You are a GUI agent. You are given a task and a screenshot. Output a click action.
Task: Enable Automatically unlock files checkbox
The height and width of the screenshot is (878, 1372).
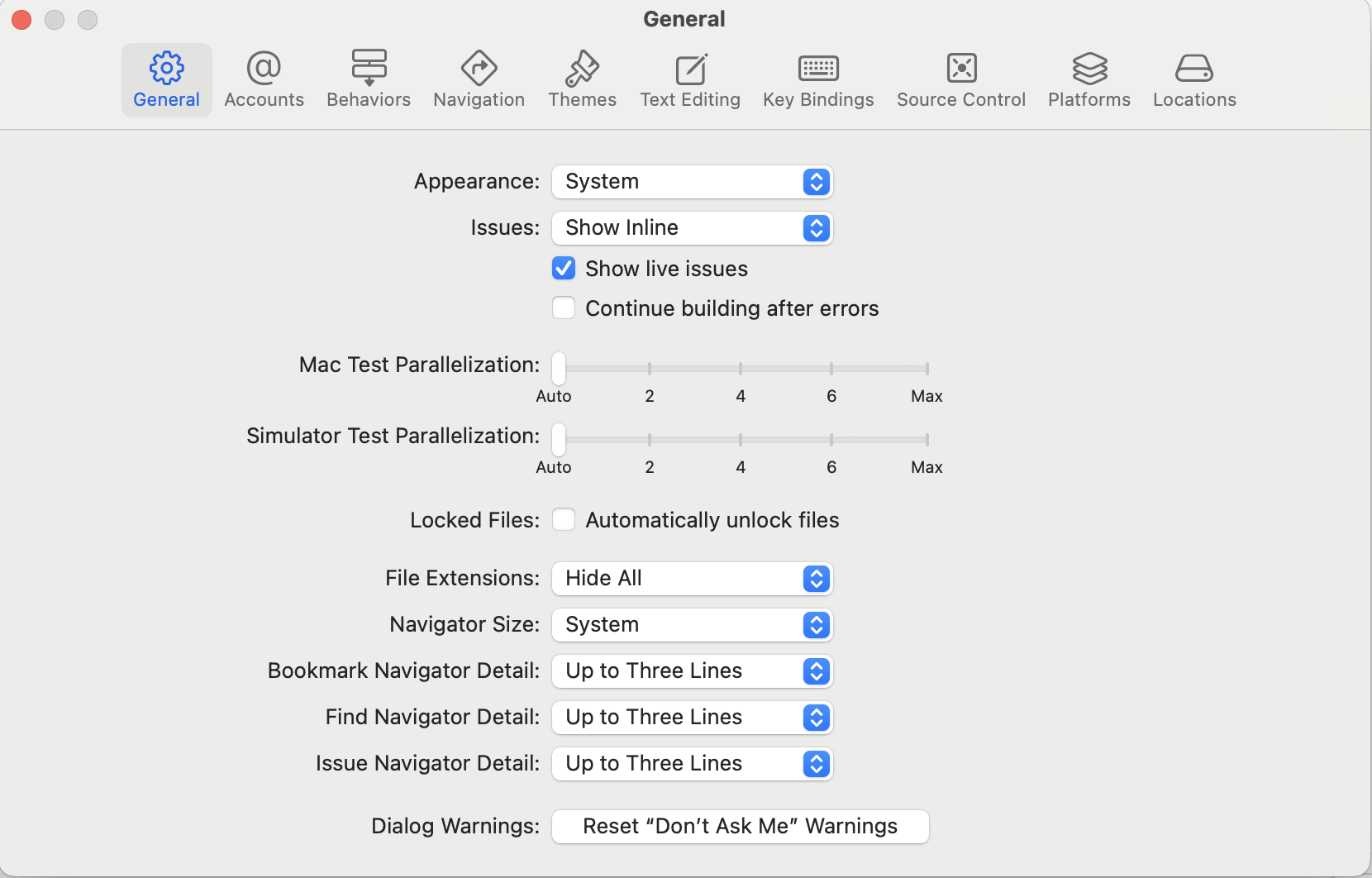564,519
